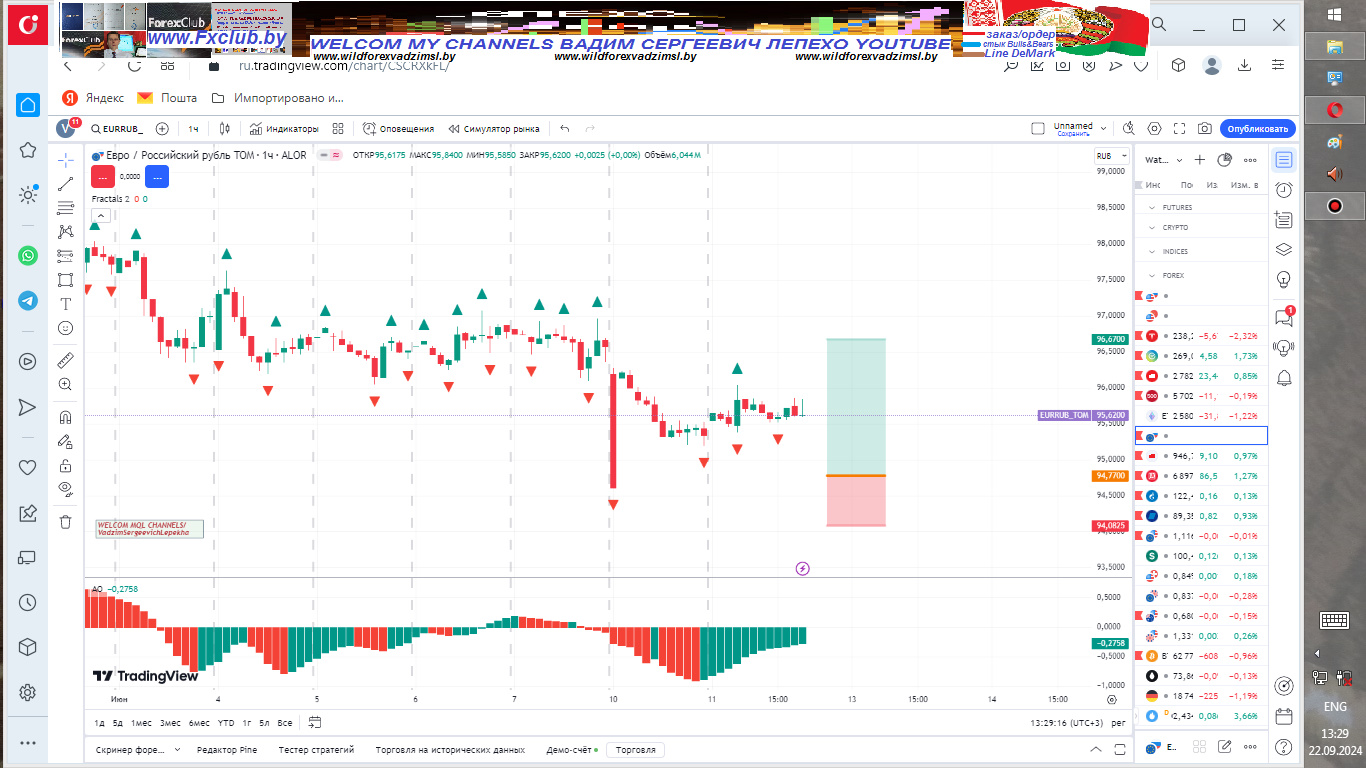The width and height of the screenshot is (1366, 768).
Task: Open the Watchlist name dropdown
Action: point(1164,160)
